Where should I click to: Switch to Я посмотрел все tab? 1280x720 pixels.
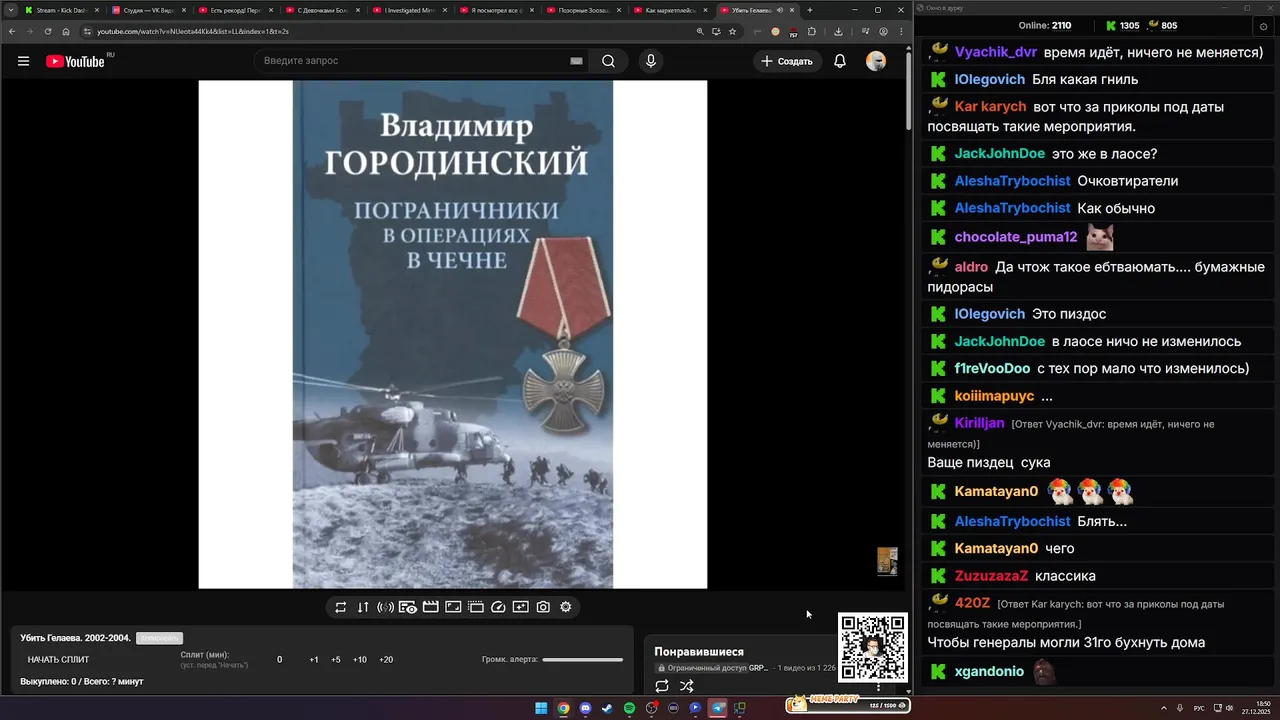494,10
